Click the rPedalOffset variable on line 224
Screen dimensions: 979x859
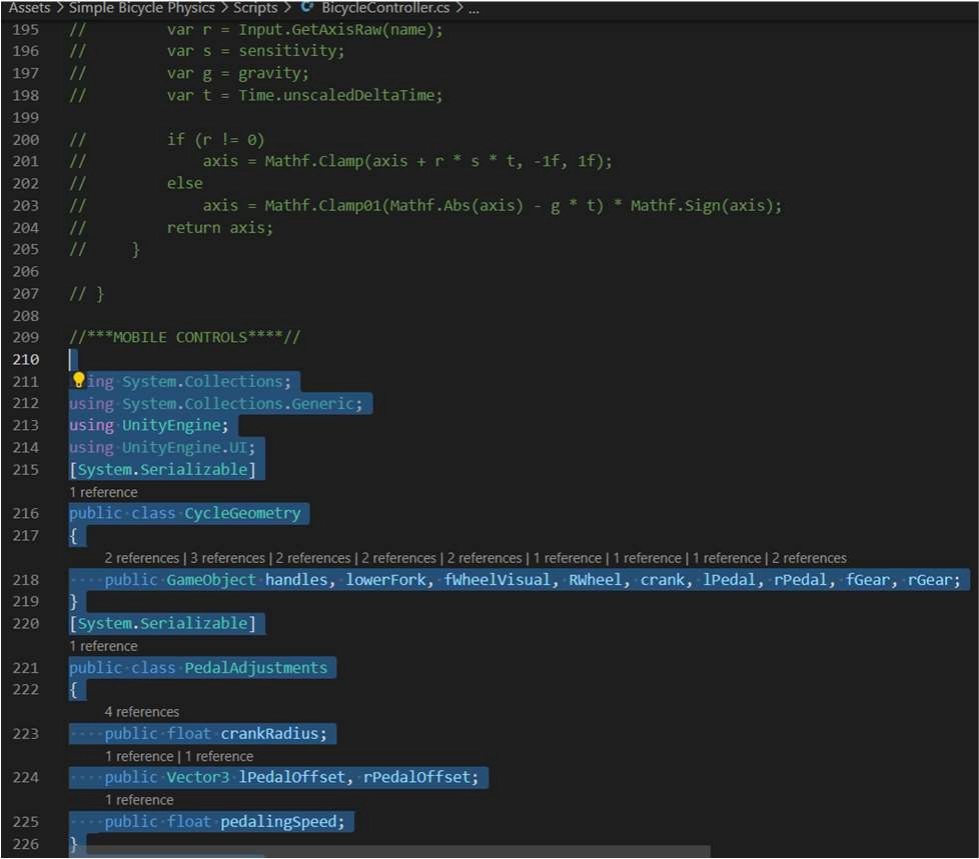(416, 777)
